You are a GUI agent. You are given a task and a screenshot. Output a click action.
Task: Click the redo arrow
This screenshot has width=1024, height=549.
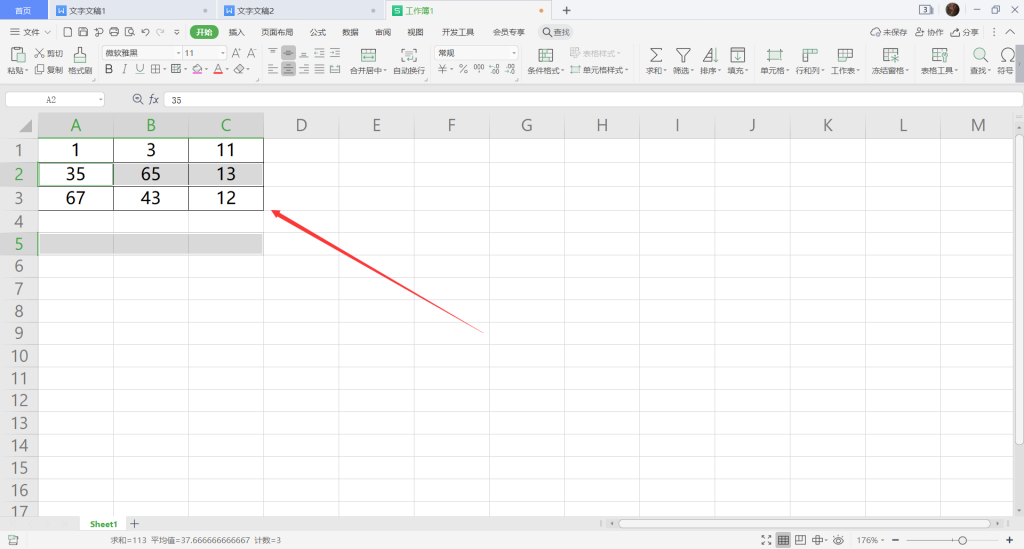click(161, 32)
